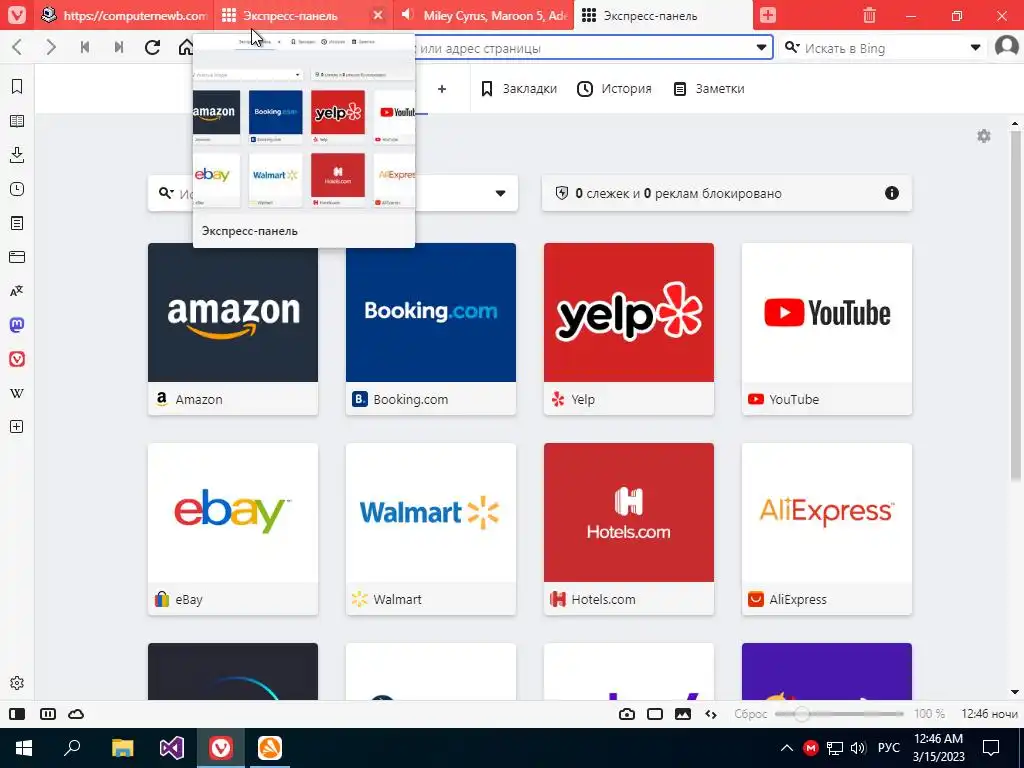The height and width of the screenshot is (768, 1024).
Task: Reload the current page
Action: [152, 47]
